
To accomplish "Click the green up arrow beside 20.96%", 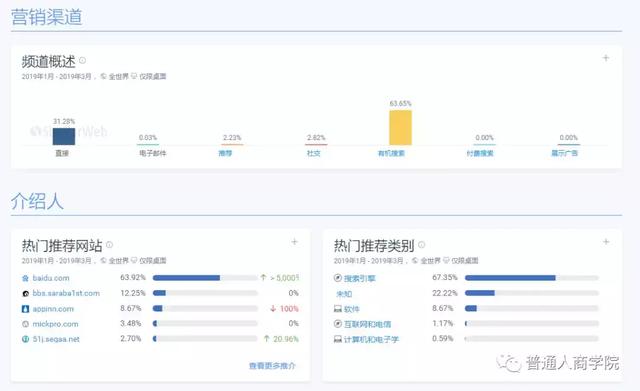I will point(267,339).
